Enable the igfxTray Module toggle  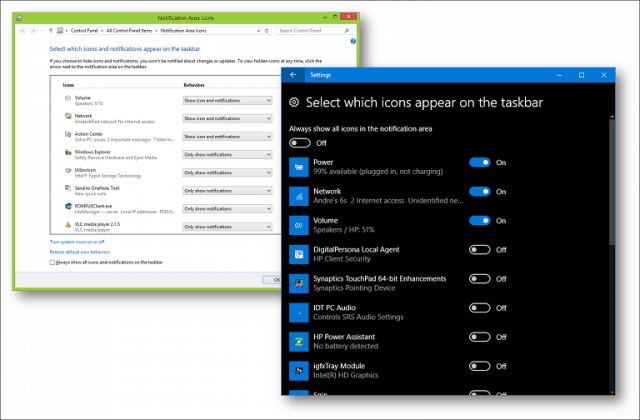pos(480,366)
